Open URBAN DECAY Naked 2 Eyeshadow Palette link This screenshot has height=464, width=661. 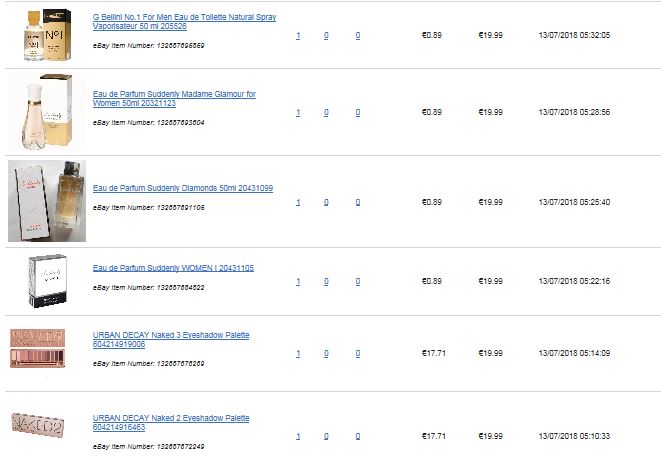pos(171,423)
